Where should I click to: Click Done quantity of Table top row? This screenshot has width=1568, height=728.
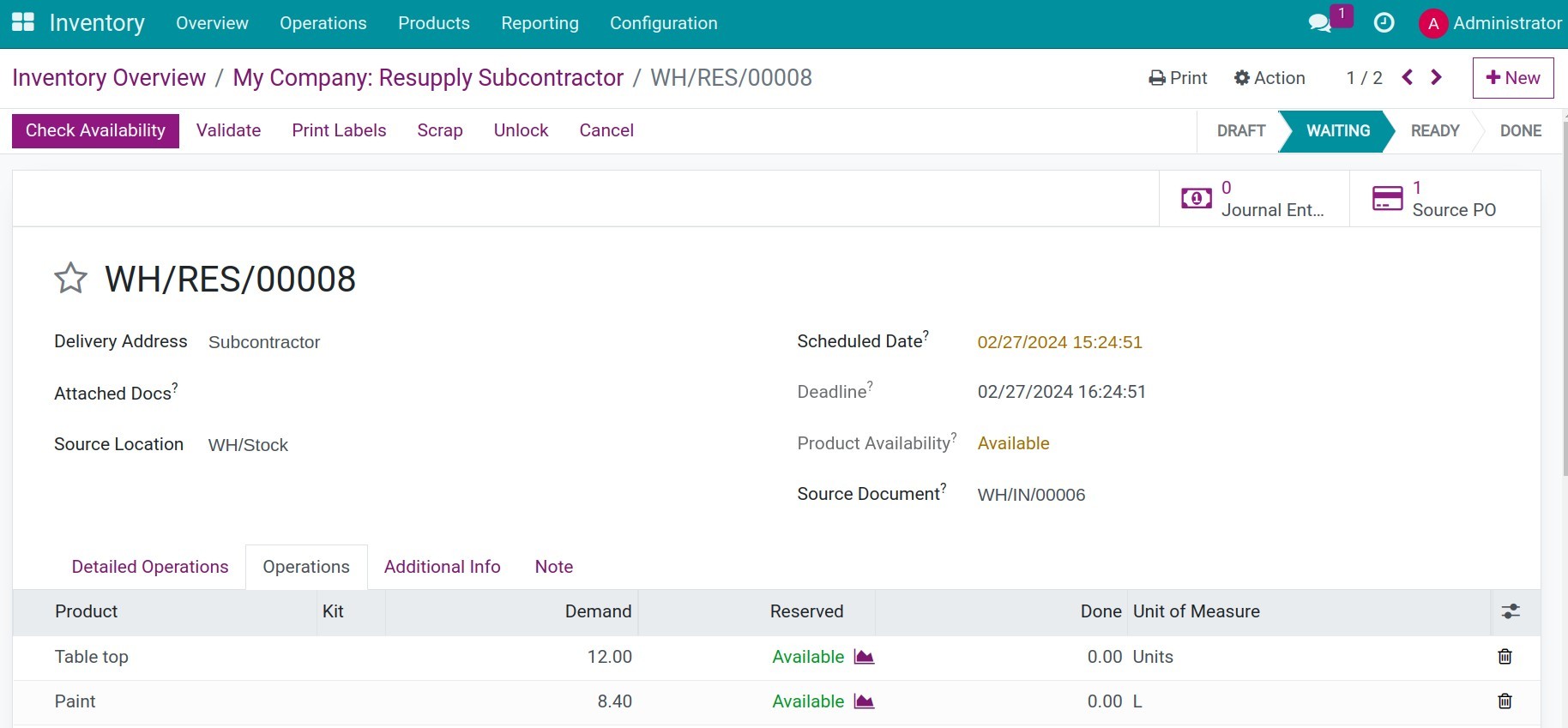[x=1104, y=657]
